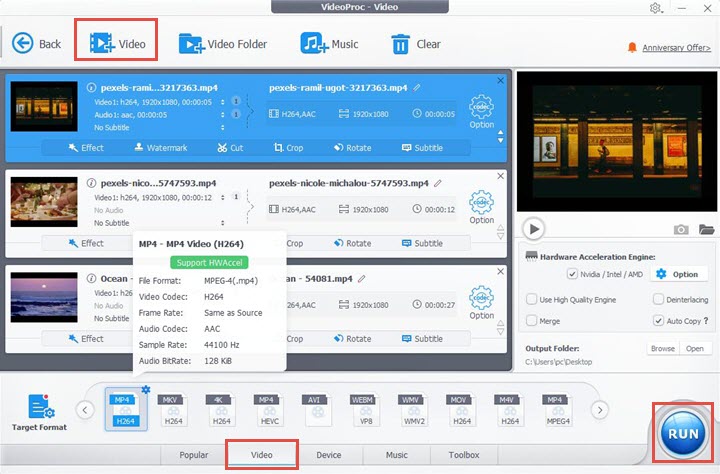The width and height of the screenshot is (720, 474).
Task: Take a snapshot with the camera icon
Action: click(681, 229)
